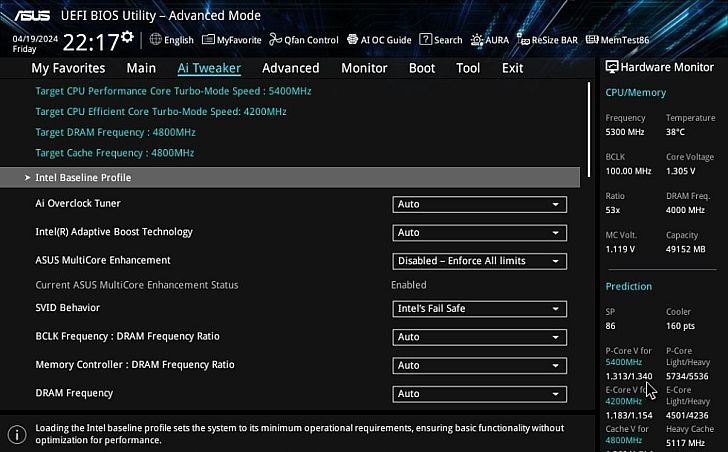Expand Ai Overclock Tuner dropdown
The width and height of the screenshot is (728, 452).
[479, 204]
